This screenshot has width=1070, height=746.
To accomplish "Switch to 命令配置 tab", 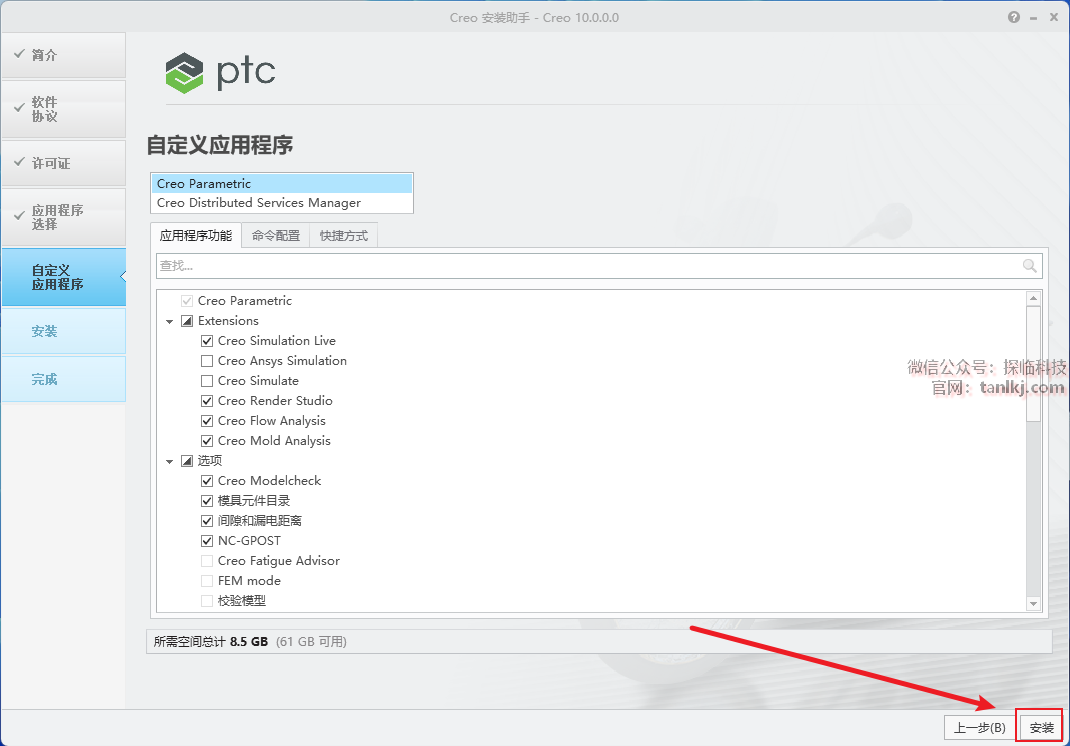I will (276, 235).
